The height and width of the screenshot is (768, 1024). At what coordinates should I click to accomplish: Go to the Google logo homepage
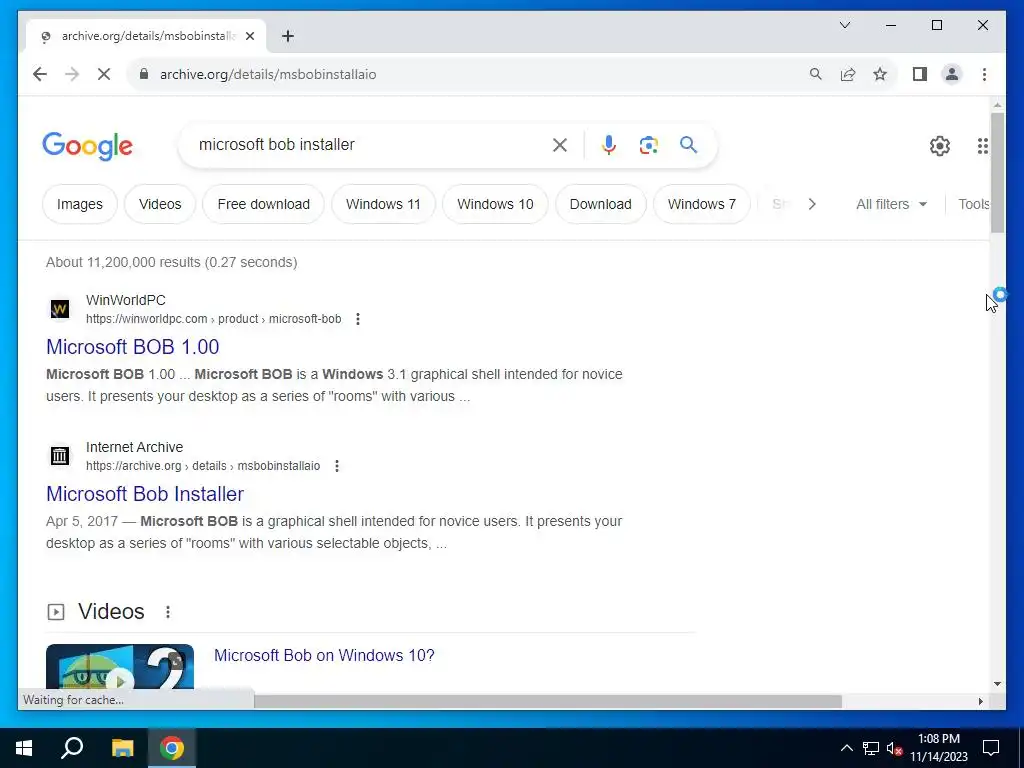click(88, 146)
